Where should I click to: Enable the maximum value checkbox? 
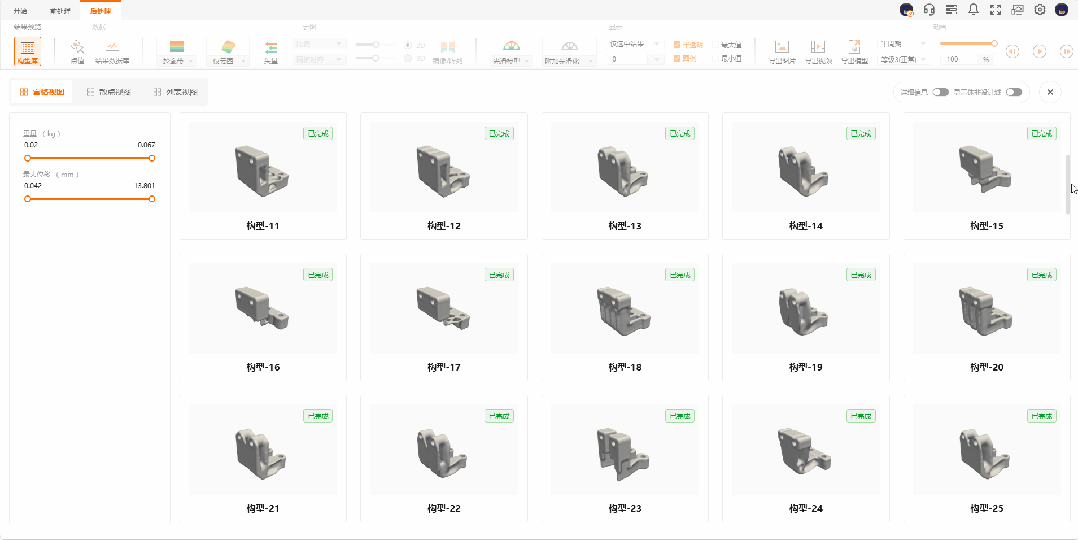716,45
